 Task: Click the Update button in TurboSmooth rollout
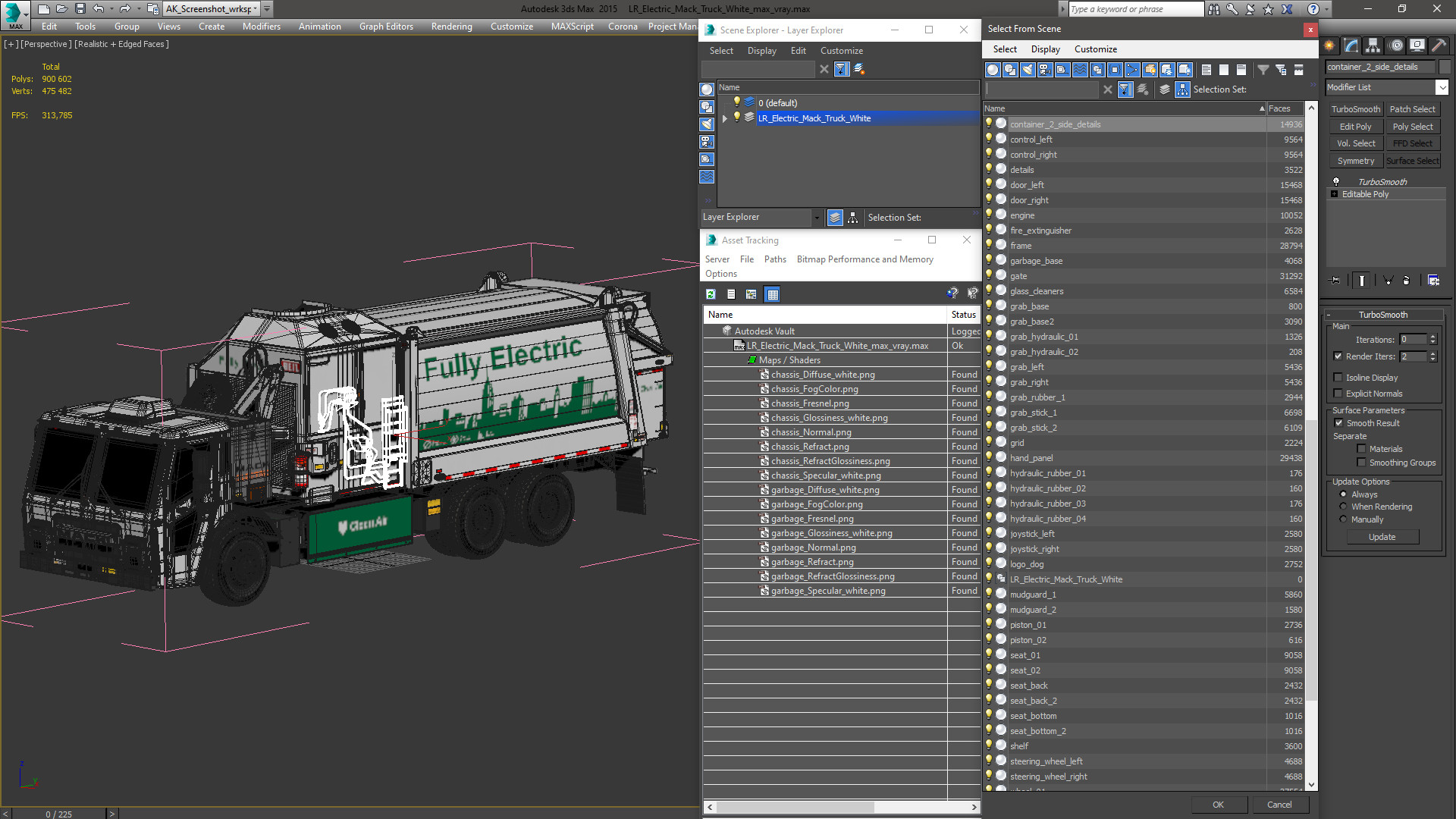(1382, 537)
